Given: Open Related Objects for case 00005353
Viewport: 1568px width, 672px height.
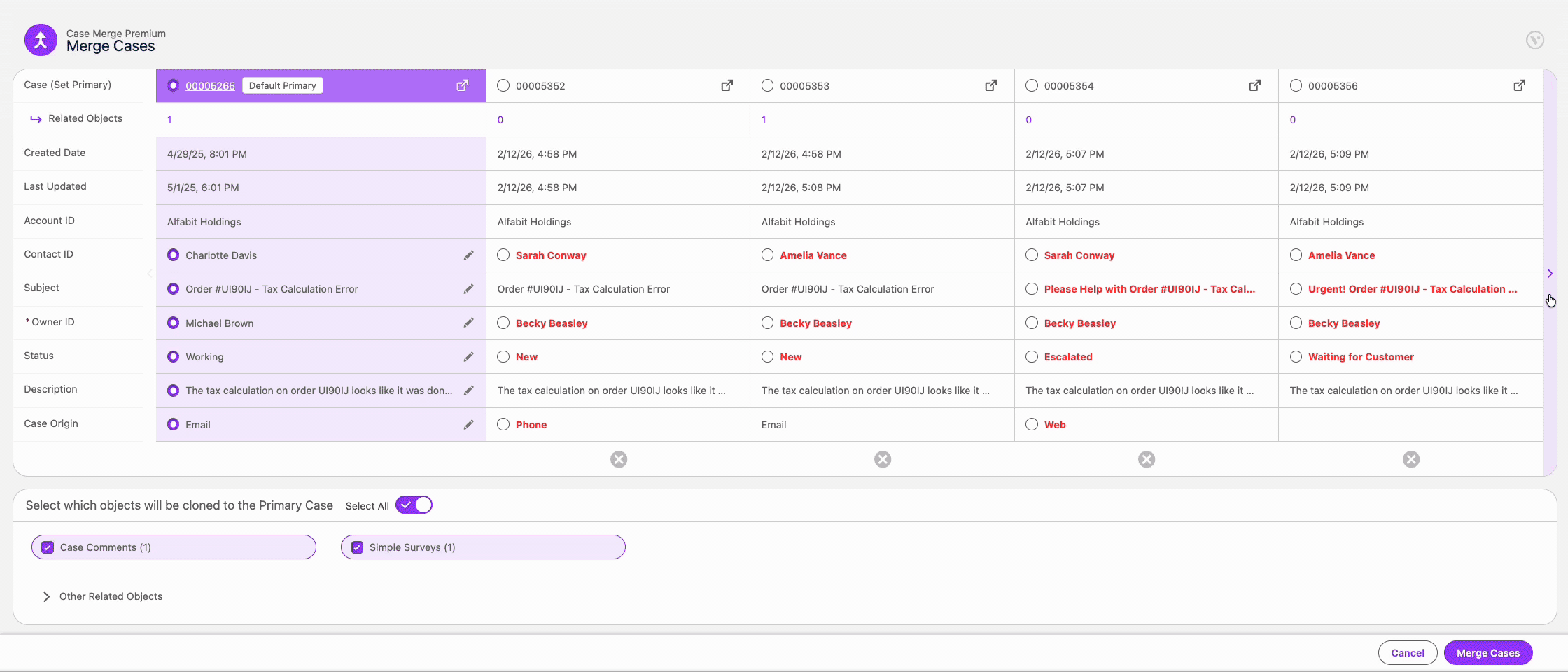Looking at the screenshot, I should (764, 119).
